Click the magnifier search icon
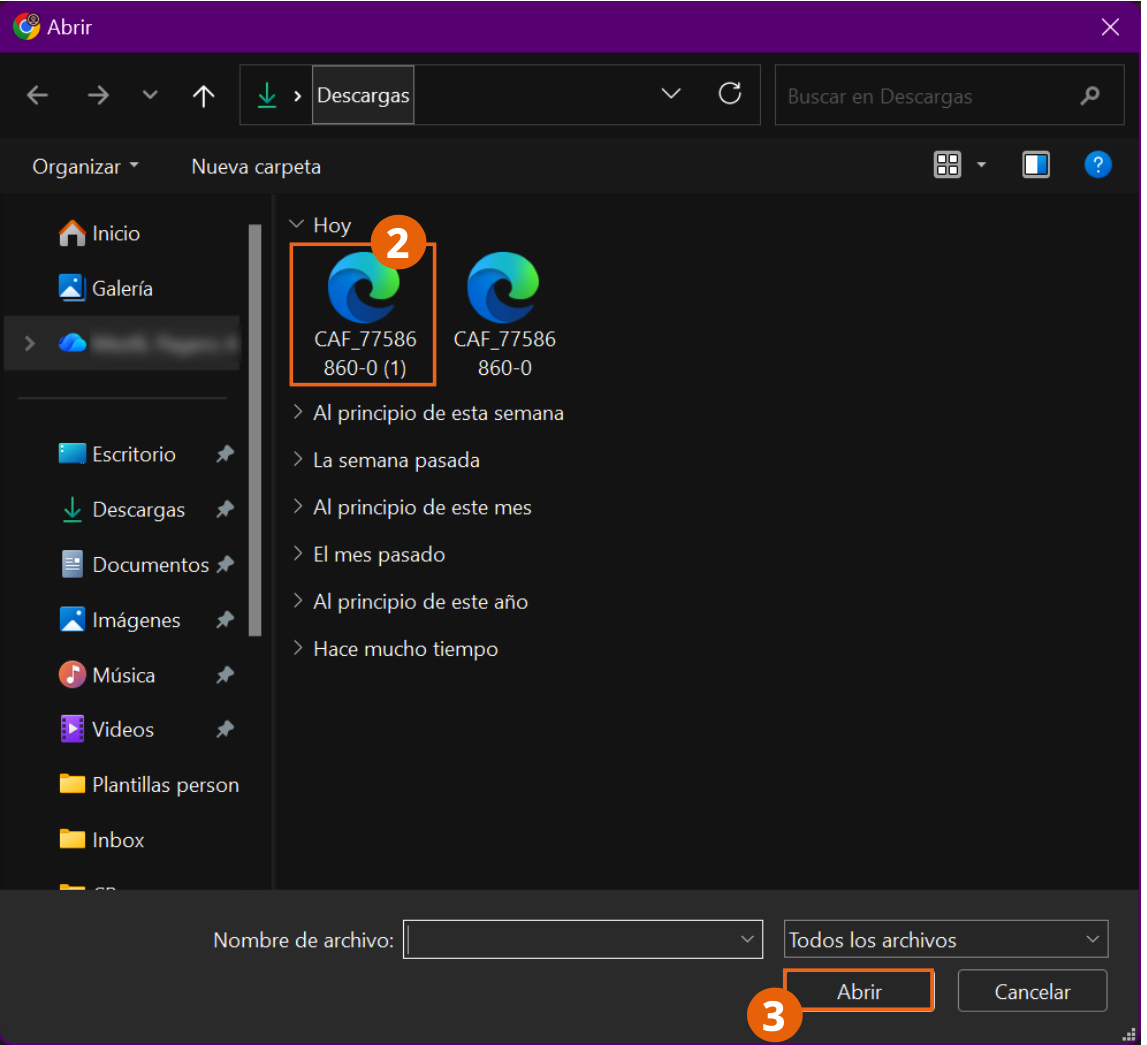Screen dimensions: 1147x1045 pos(1089,96)
